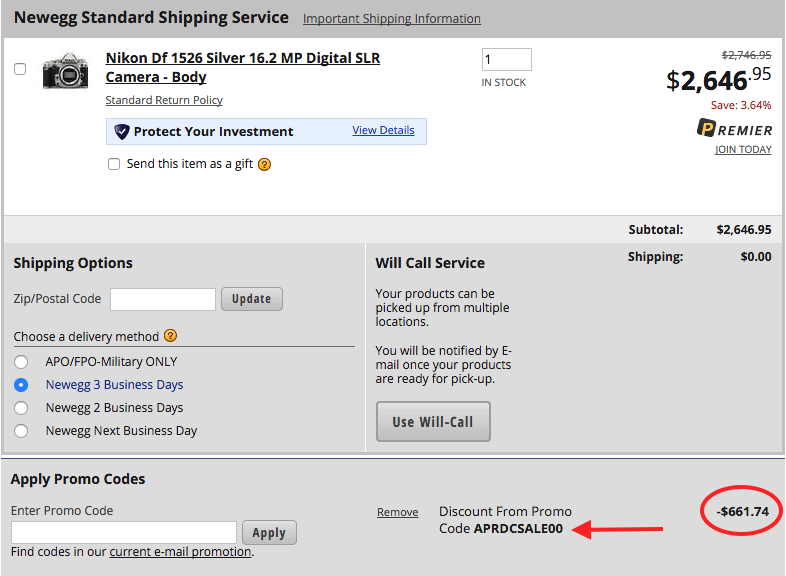Open Important Shipping Information link
The width and height of the screenshot is (786, 576).
tap(391, 19)
